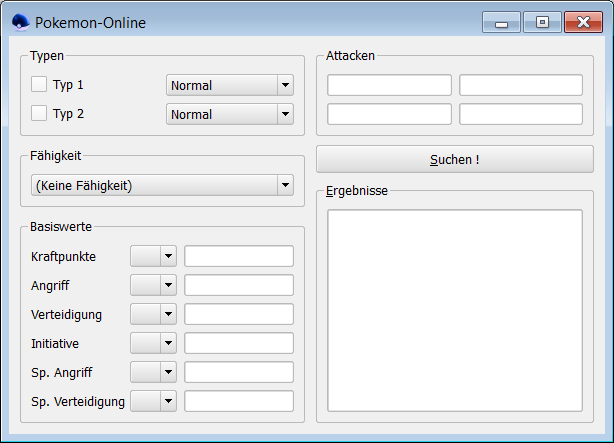
Task: Enable the Typ 1 checkbox
Action: tap(39, 84)
